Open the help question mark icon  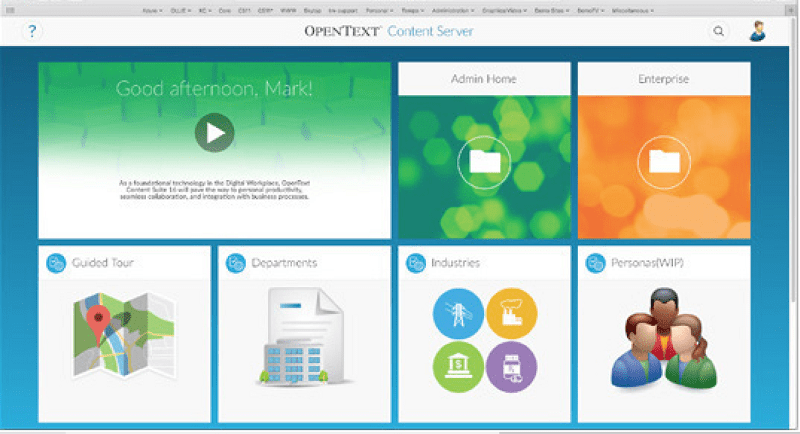pyautogui.click(x=32, y=31)
